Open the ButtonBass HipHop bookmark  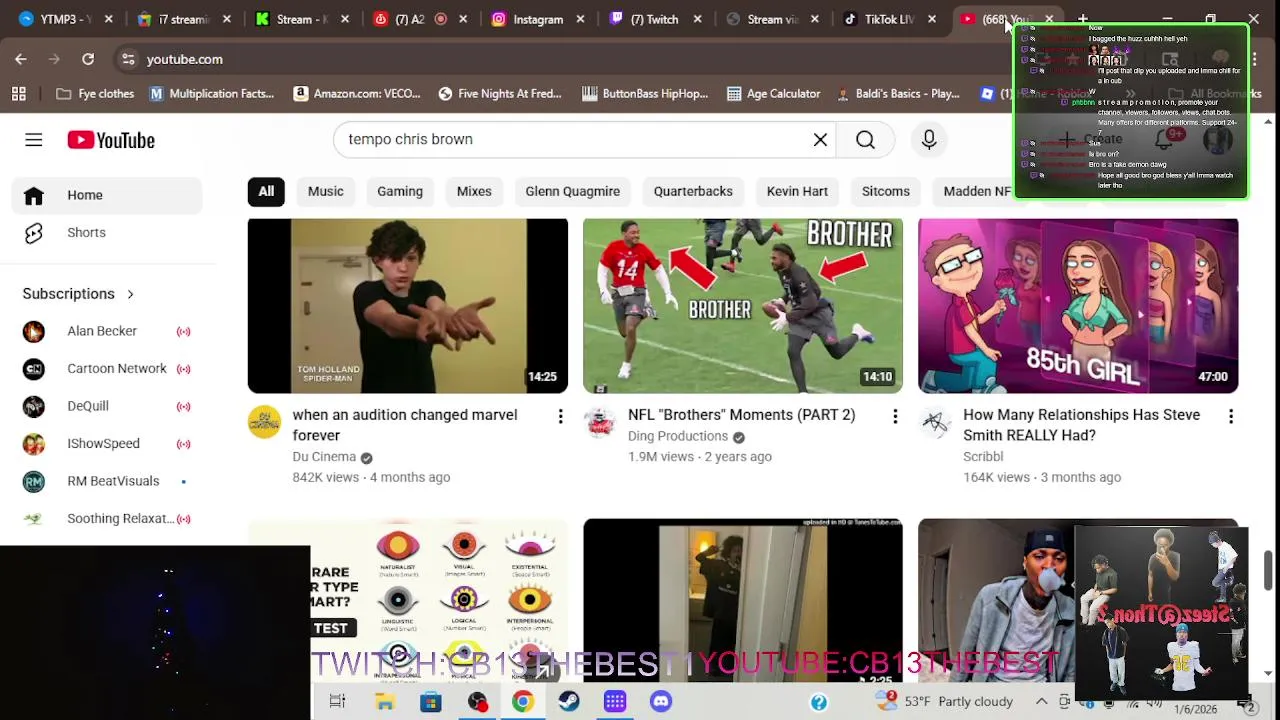pos(645,94)
